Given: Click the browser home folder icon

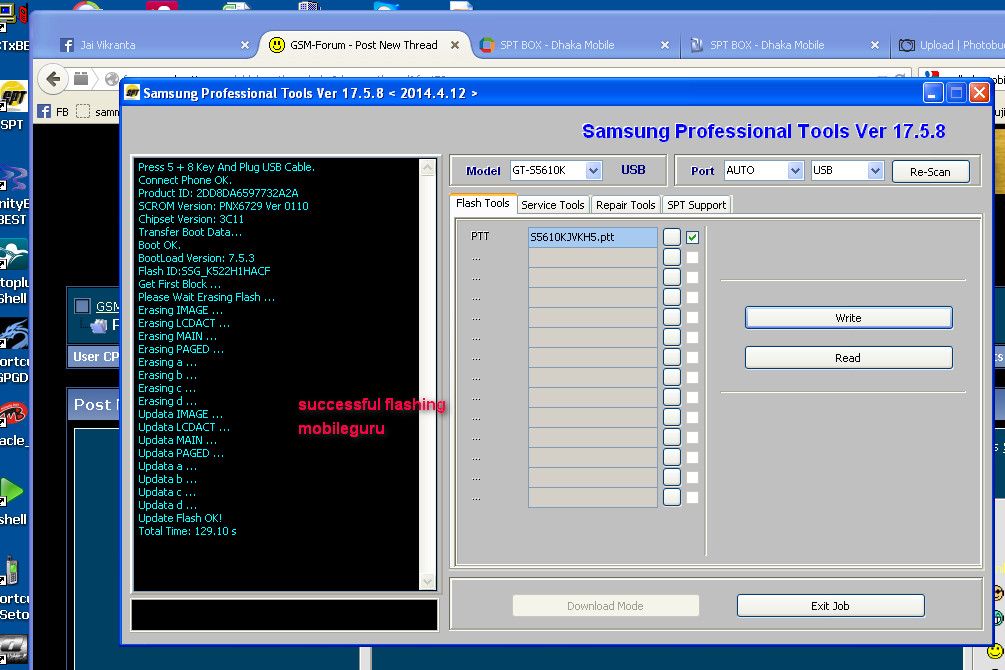Looking at the screenshot, I should click(x=81, y=79).
